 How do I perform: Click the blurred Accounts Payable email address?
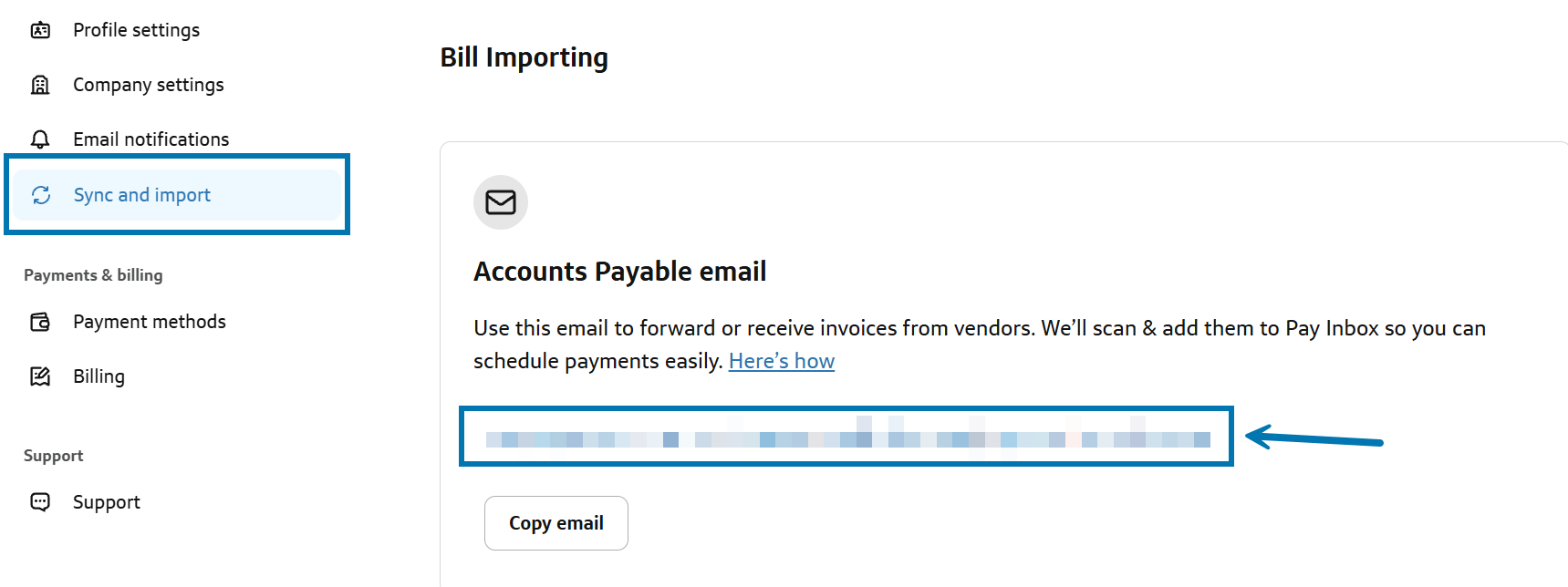(x=846, y=438)
